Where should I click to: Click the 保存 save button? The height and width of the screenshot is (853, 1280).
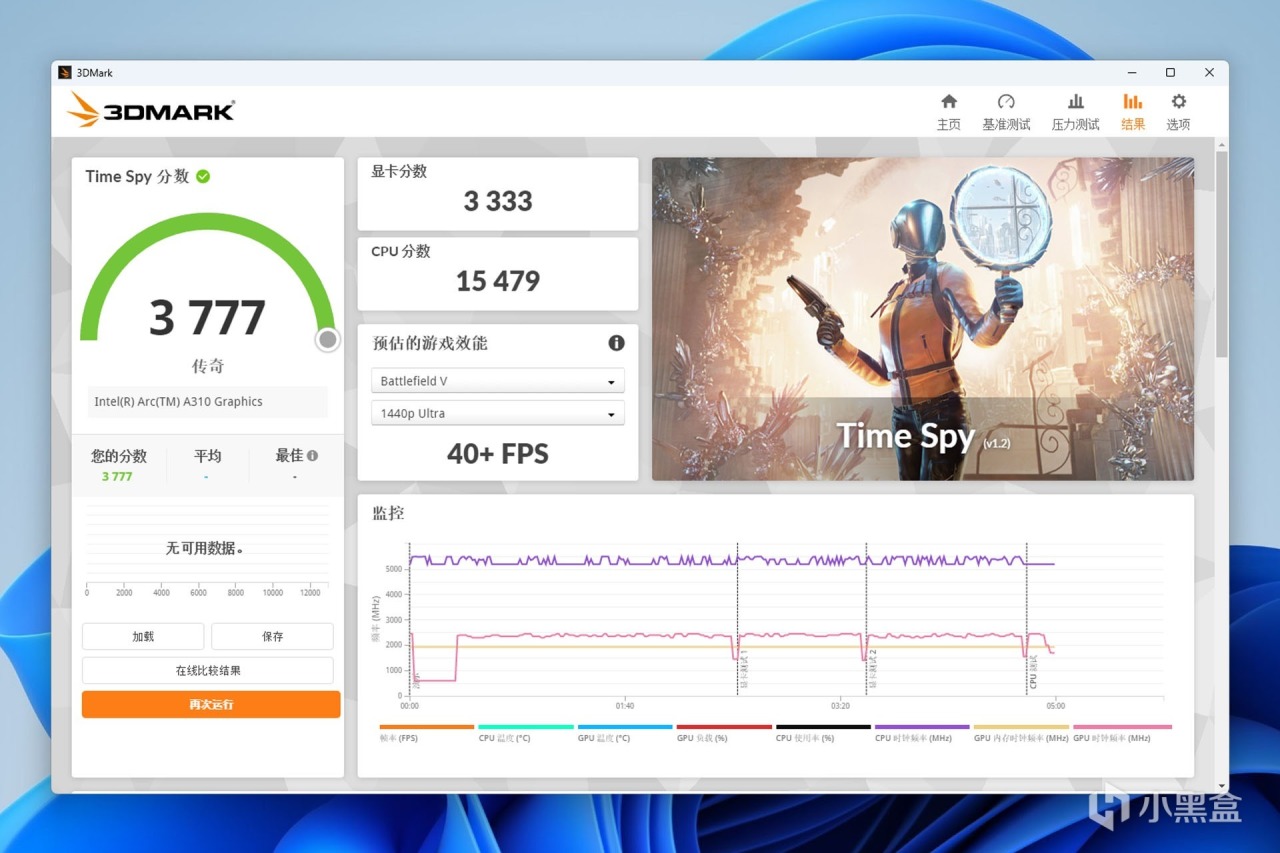(x=272, y=636)
